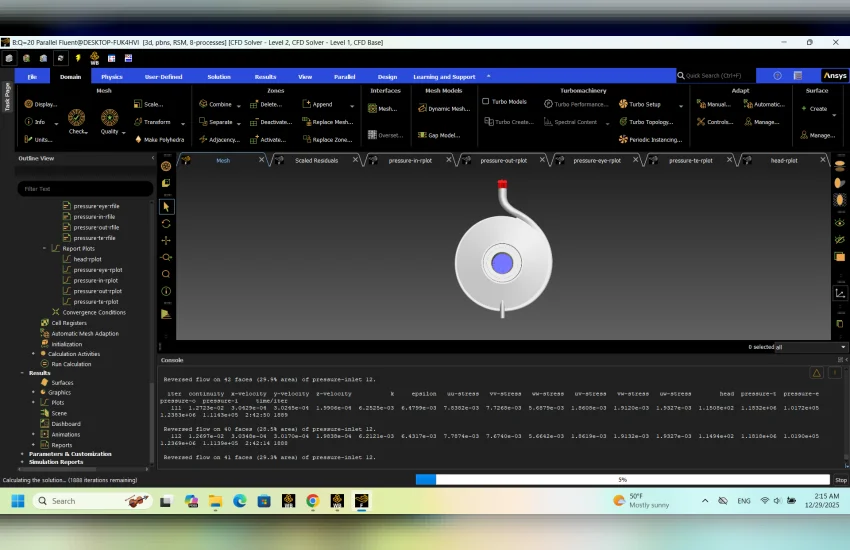
Task: Collapse the Report Plots tree node
Action: [x=44, y=248]
